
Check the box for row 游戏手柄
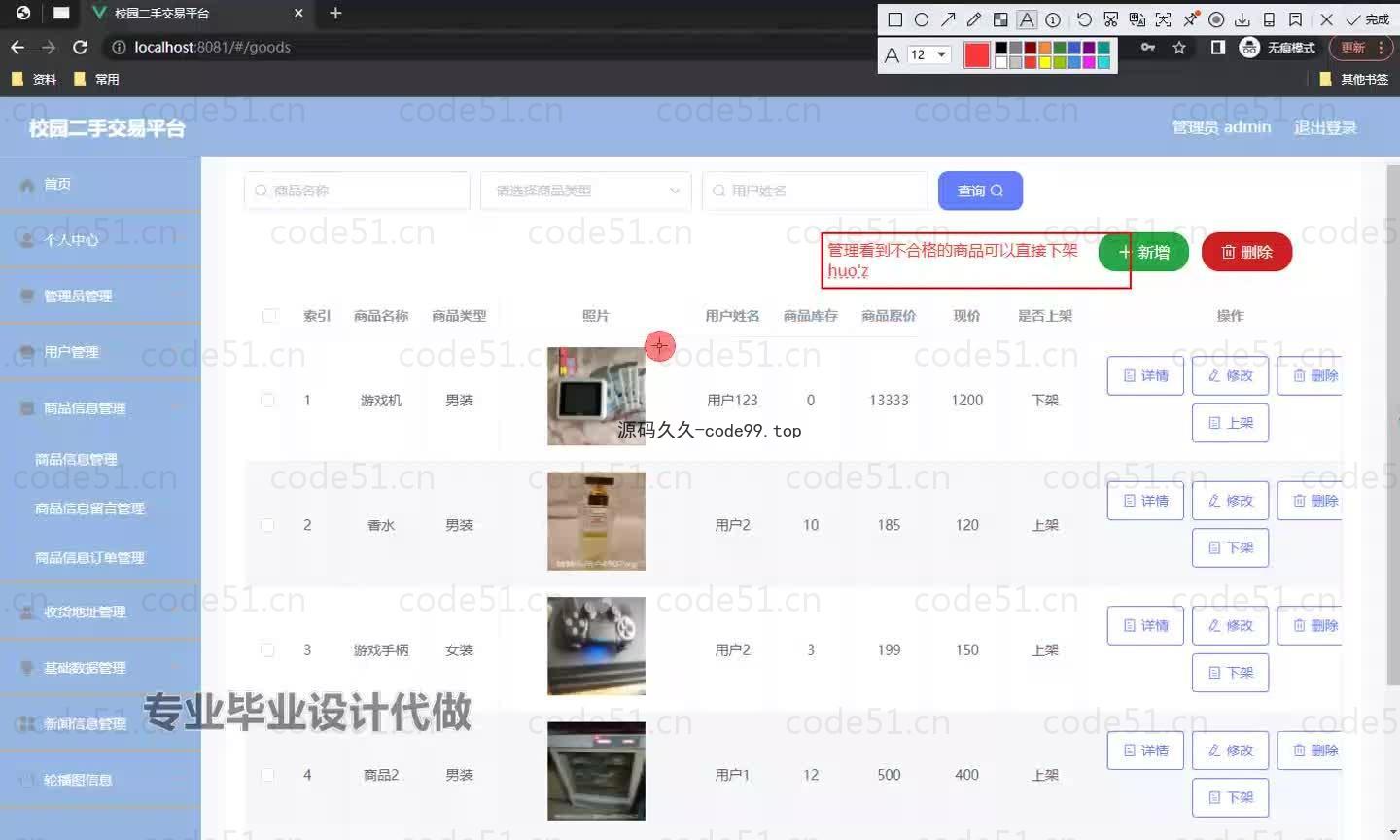267,649
